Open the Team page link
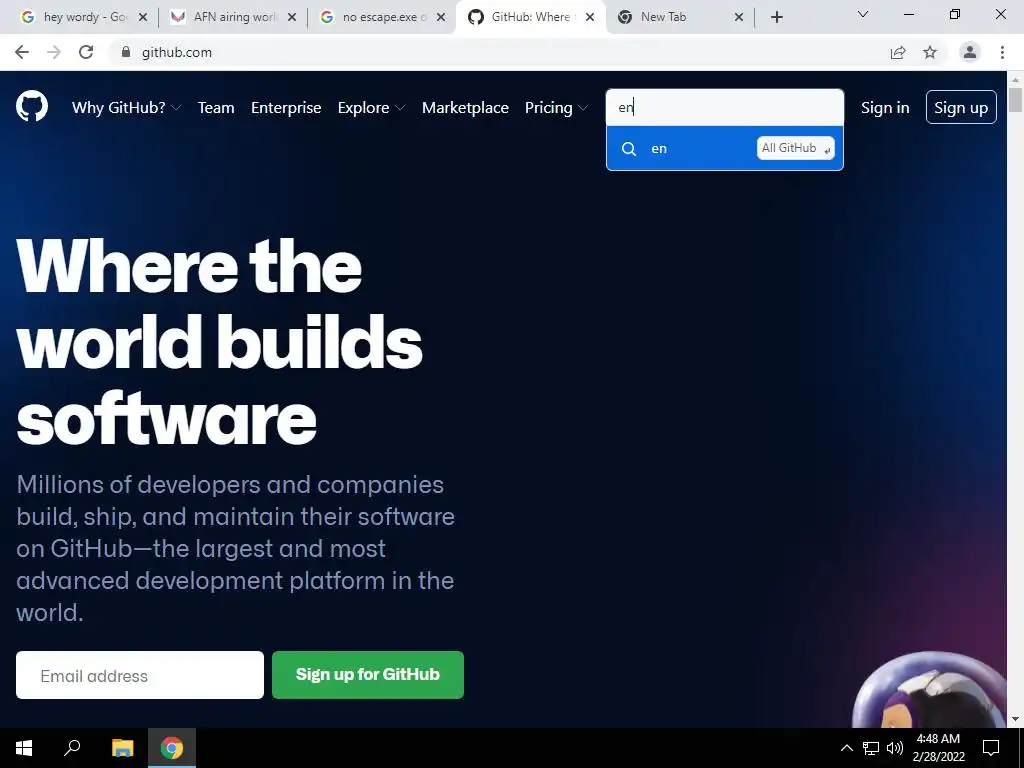Viewport: 1024px width, 768px height. click(216, 108)
